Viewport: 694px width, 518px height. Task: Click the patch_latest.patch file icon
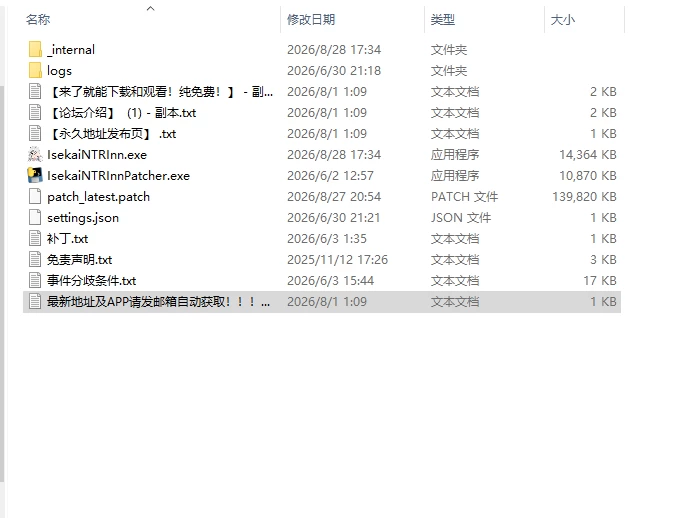35,197
